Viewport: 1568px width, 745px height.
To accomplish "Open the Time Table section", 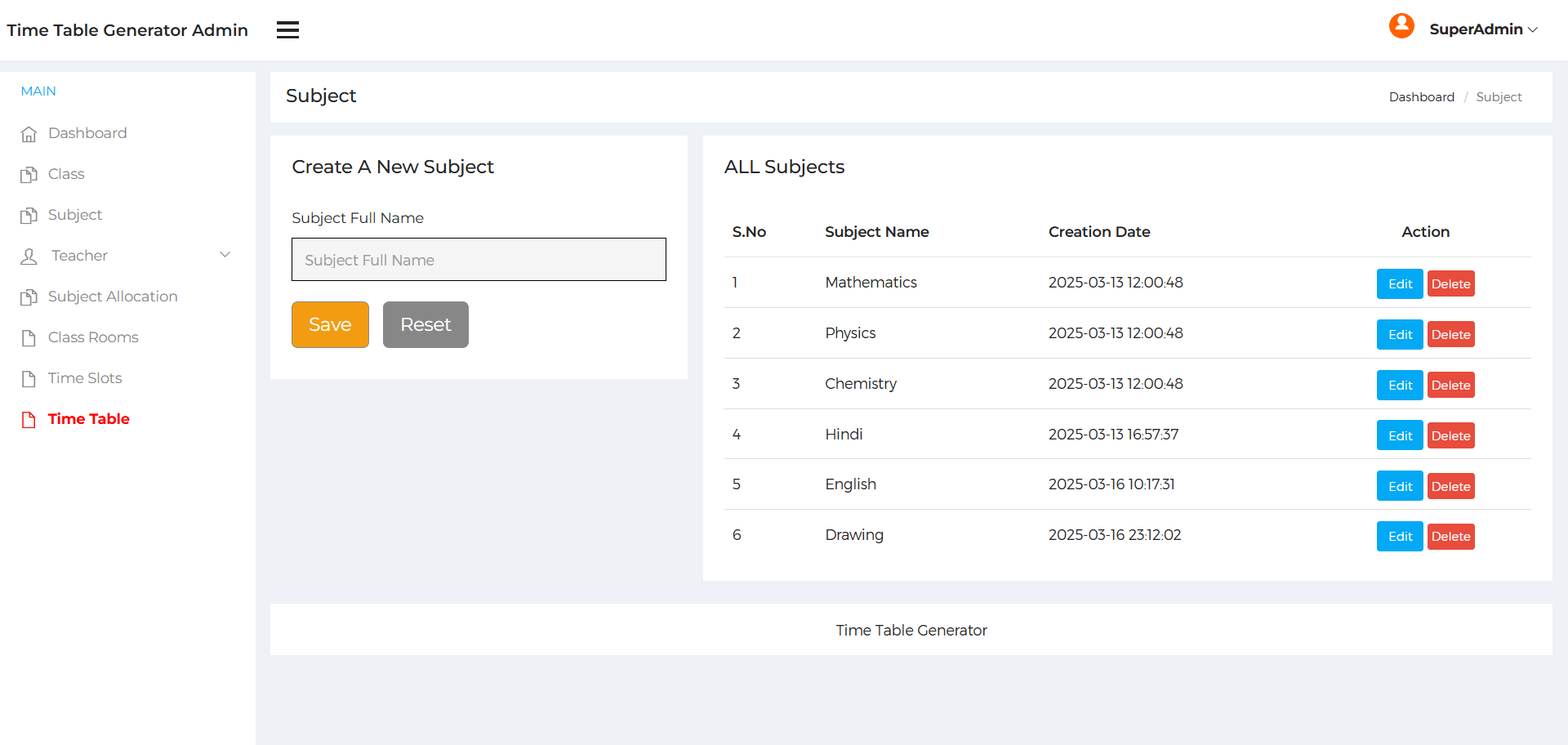I will (x=88, y=418).
